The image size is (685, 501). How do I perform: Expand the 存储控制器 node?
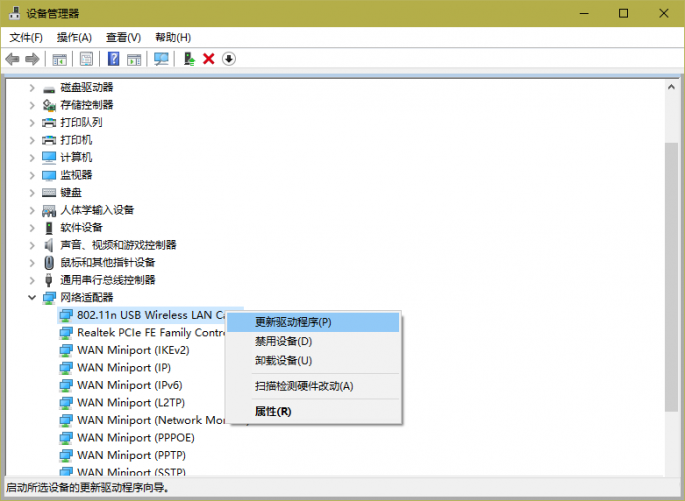tap(32, 105)
